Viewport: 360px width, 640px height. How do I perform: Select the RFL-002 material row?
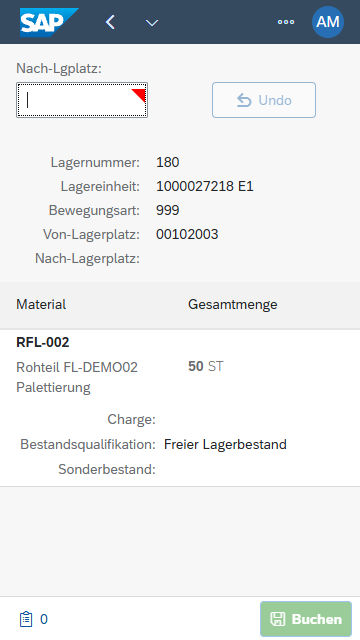coord(180,408)
